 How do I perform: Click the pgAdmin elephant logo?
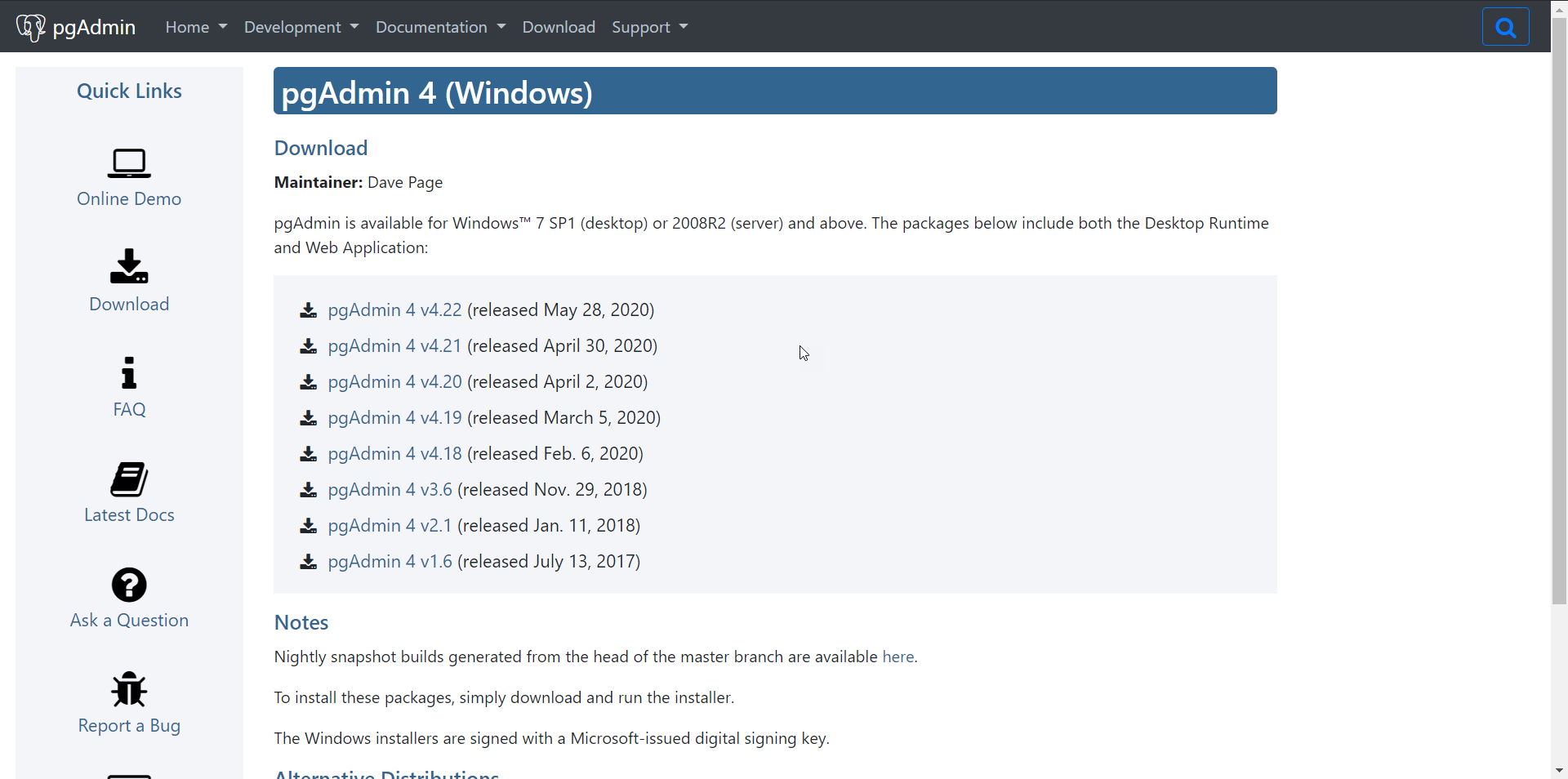pos(31,25)
